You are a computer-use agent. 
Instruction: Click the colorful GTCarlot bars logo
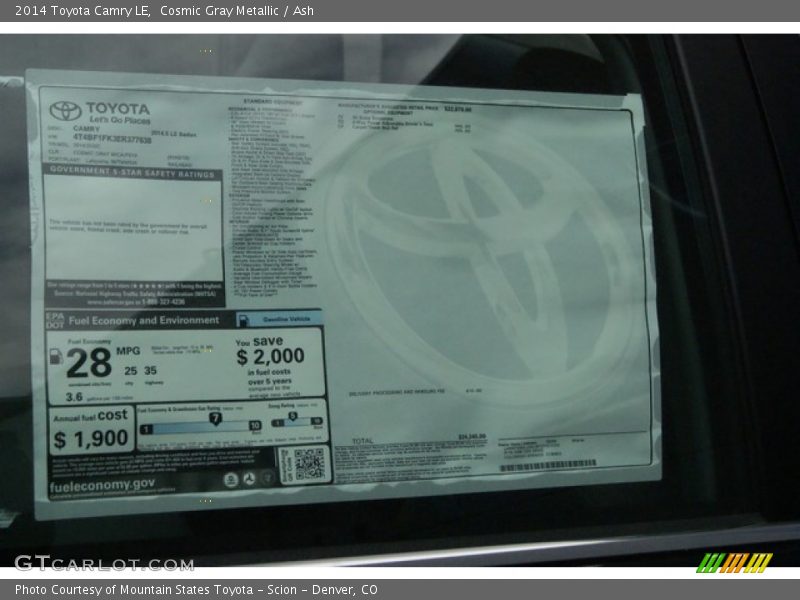tap(737, 562)
